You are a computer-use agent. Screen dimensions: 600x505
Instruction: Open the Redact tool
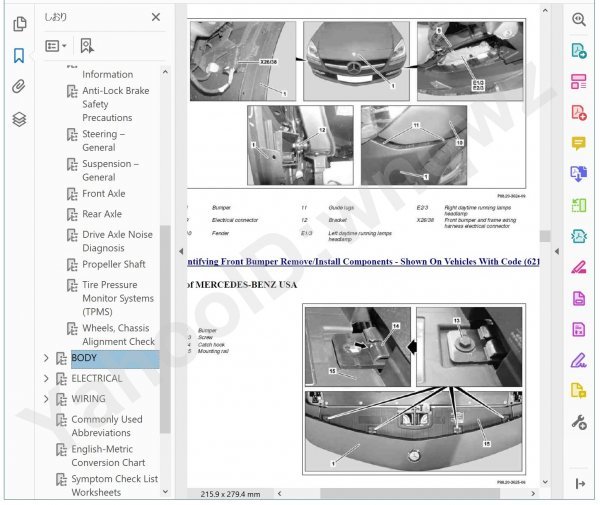coord(579,267)
